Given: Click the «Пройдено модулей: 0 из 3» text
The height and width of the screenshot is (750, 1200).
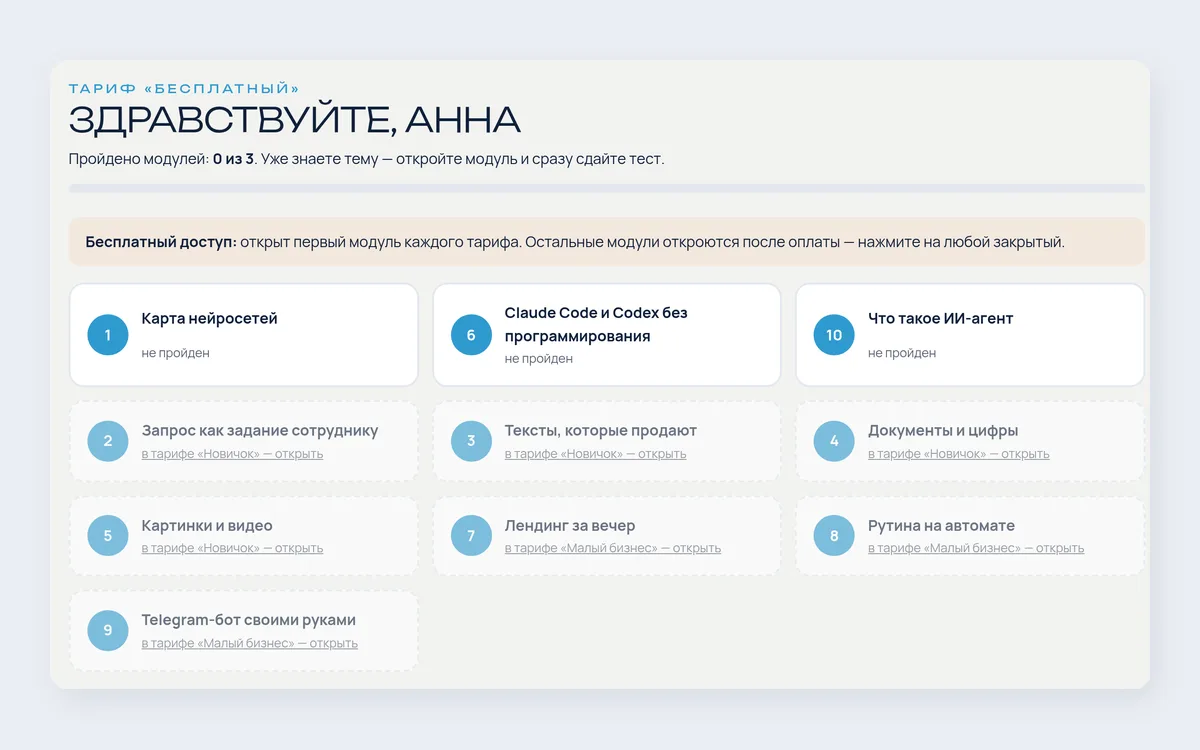Looking at the screenshot, I should coord(161,159).
